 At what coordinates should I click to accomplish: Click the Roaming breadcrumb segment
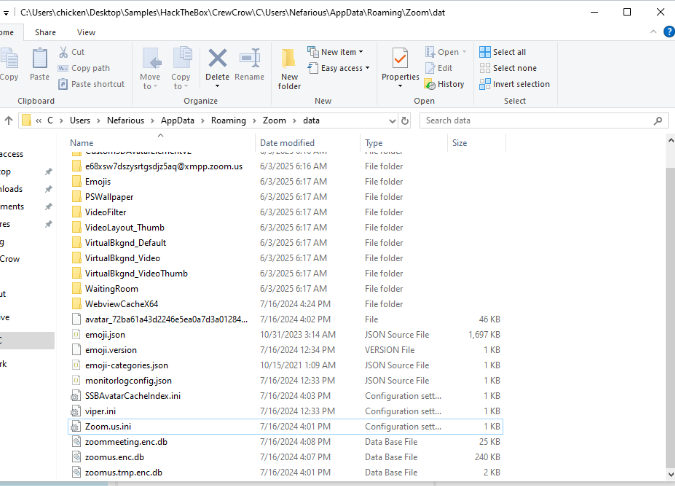(228, 121)
